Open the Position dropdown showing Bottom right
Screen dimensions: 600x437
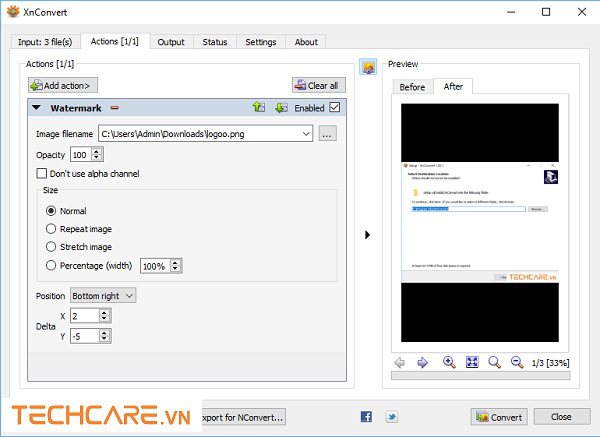103,295
